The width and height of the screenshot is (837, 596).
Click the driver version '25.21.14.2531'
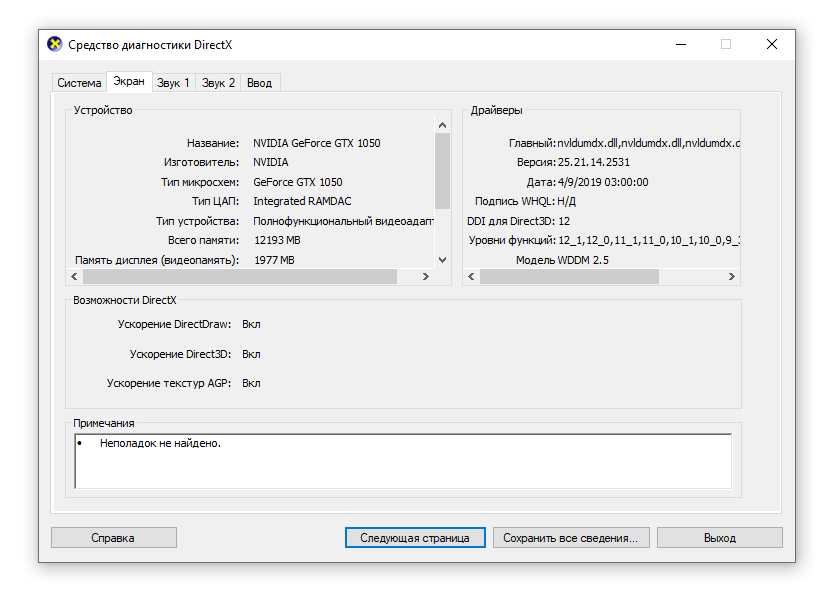point(594,162)
